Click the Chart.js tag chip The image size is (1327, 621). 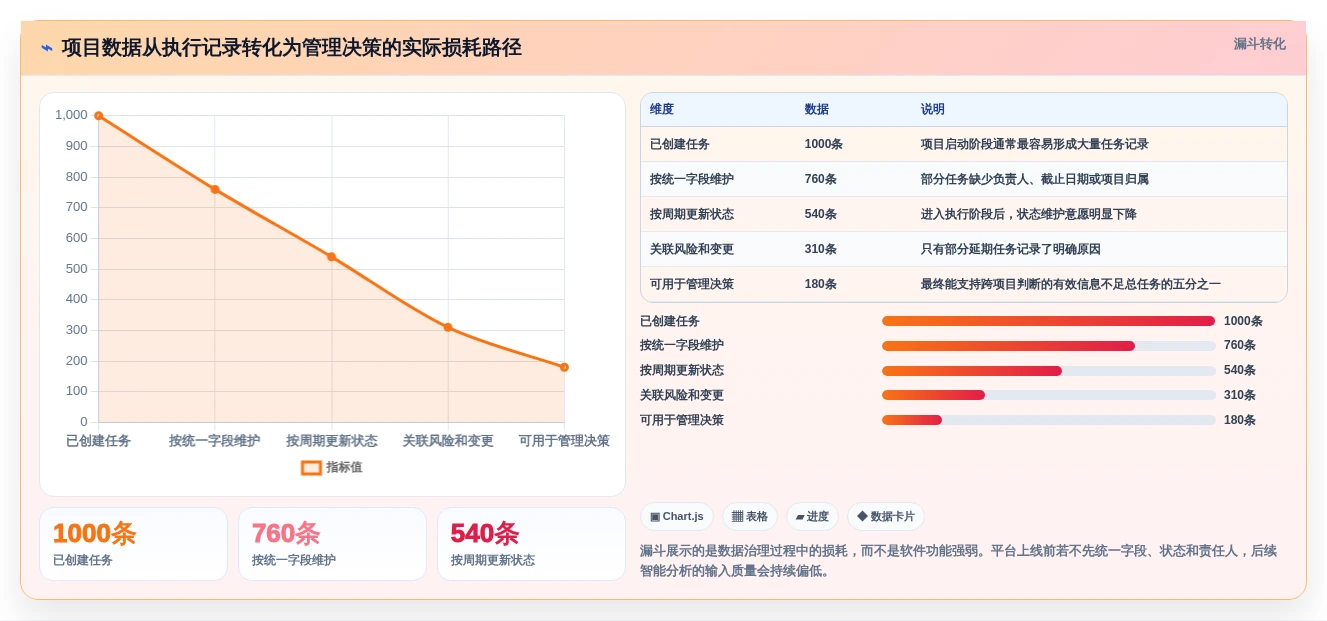tap(677, 517)
